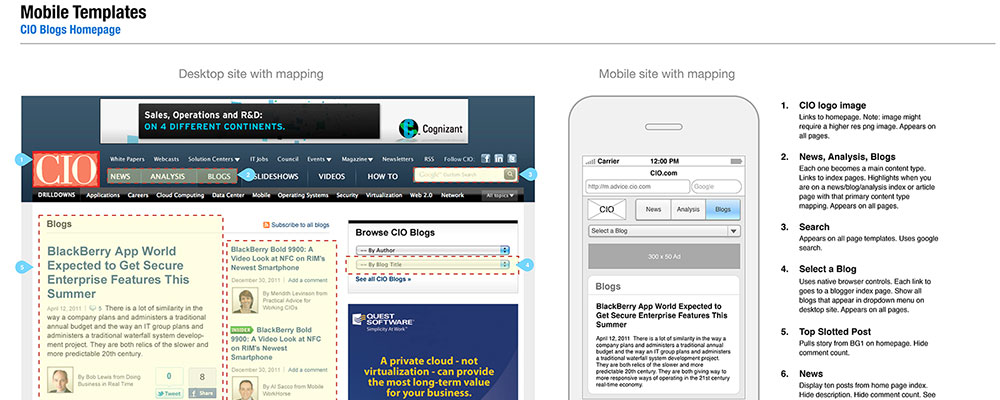Click the 'Add a comment' link dated December 30, 2011 above Meridith Levinson

(x=307, y=280)
